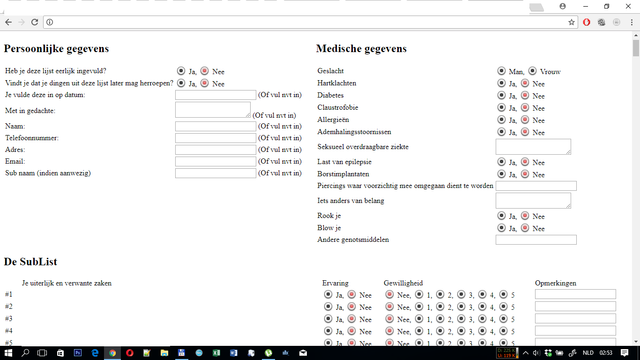This screenshot has width=640, height=360.
Task: Choose Vrouw for Geslacht
Action: click(532, 71)
